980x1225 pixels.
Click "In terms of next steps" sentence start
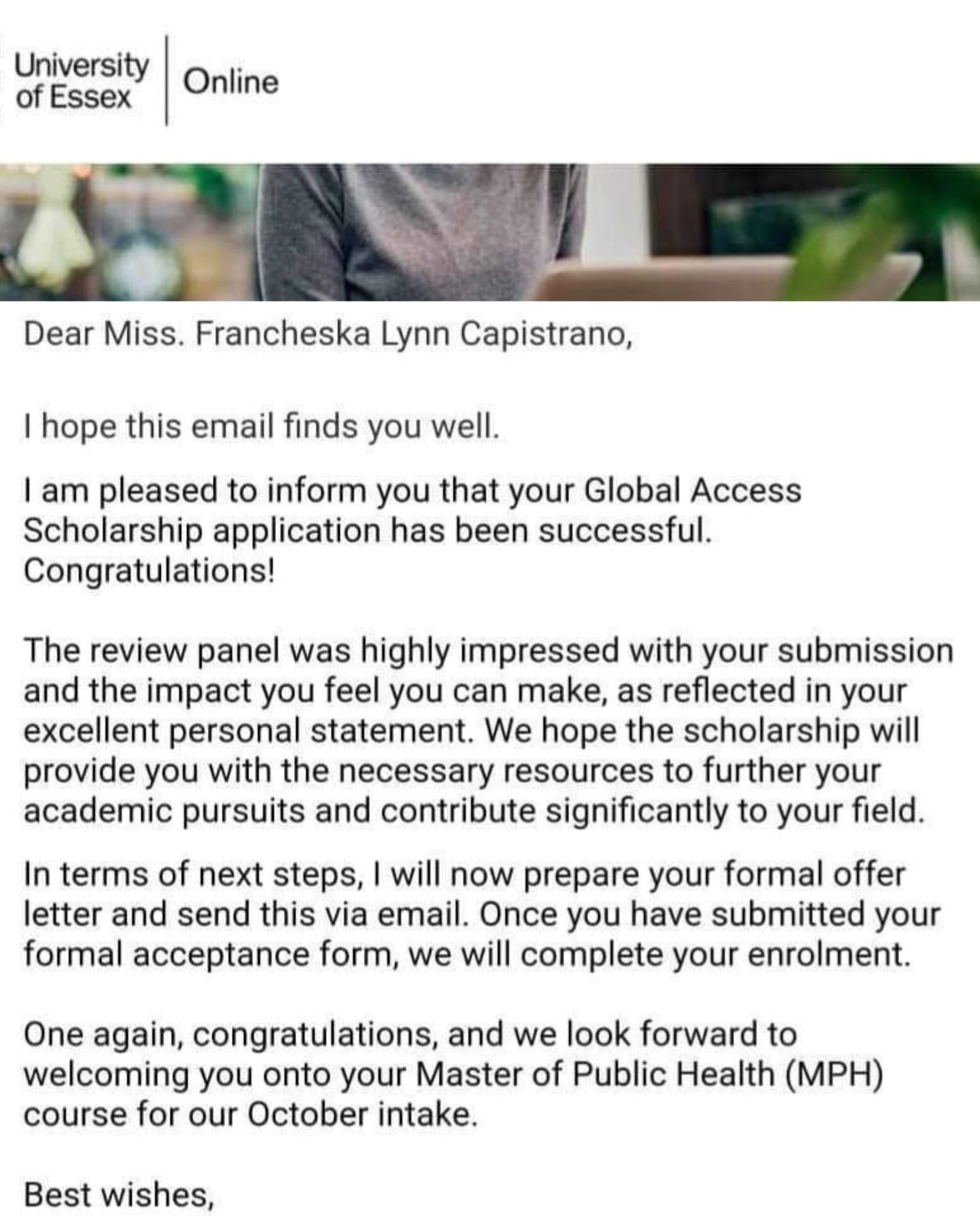tap(191, 874)
